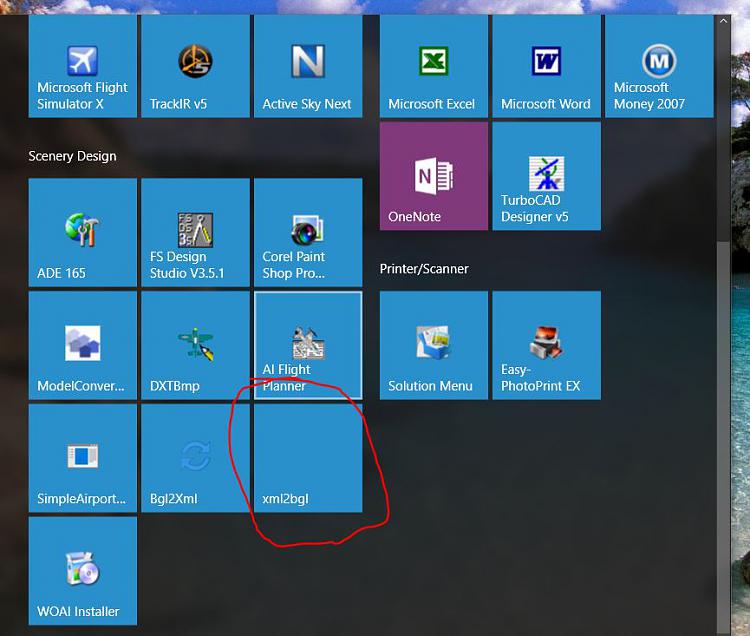
Task: Launch TurboCAD Designer v5 tile
Action: (x=547, y=176)
